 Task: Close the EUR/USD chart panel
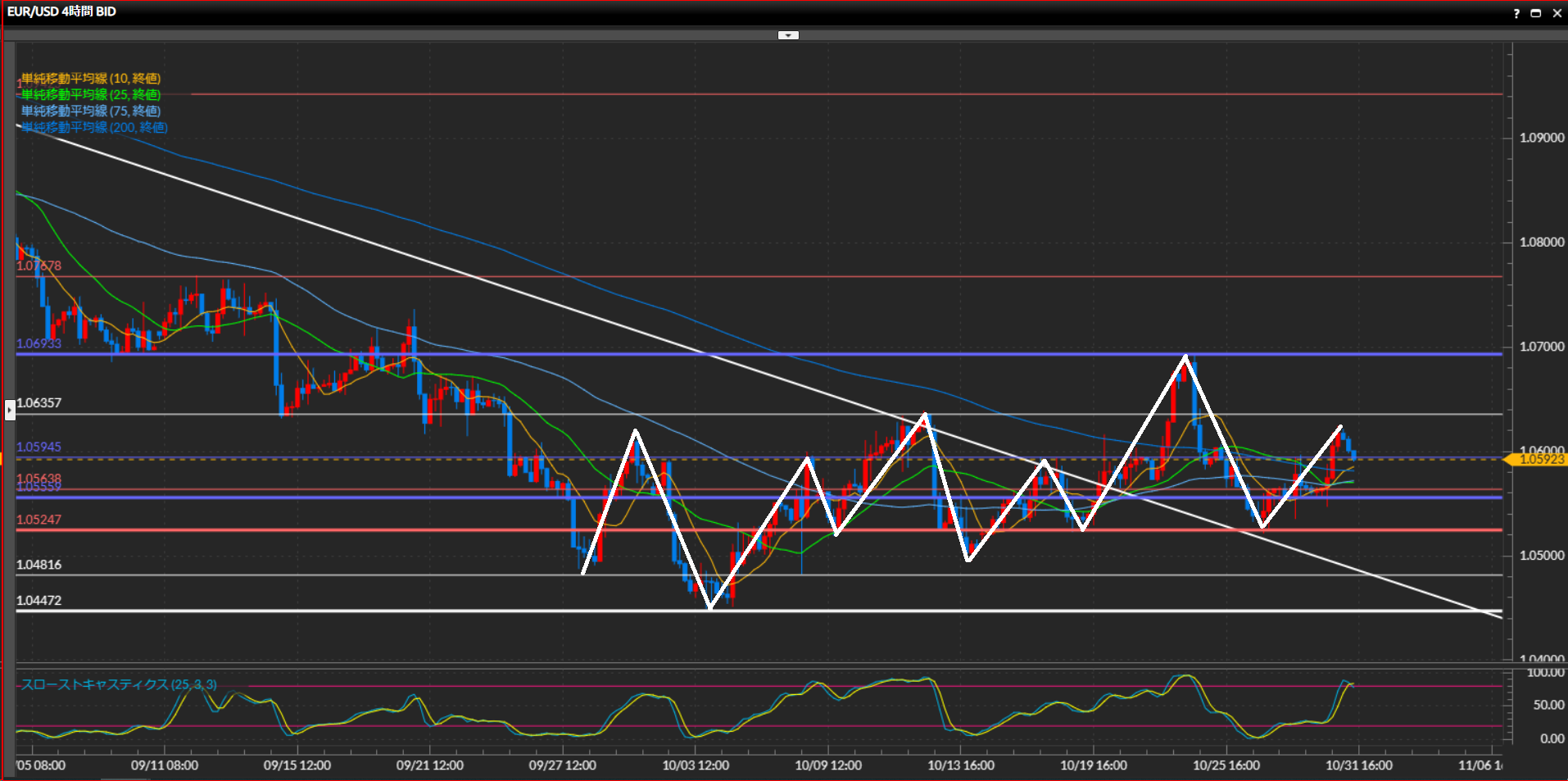pos(1557,13)
